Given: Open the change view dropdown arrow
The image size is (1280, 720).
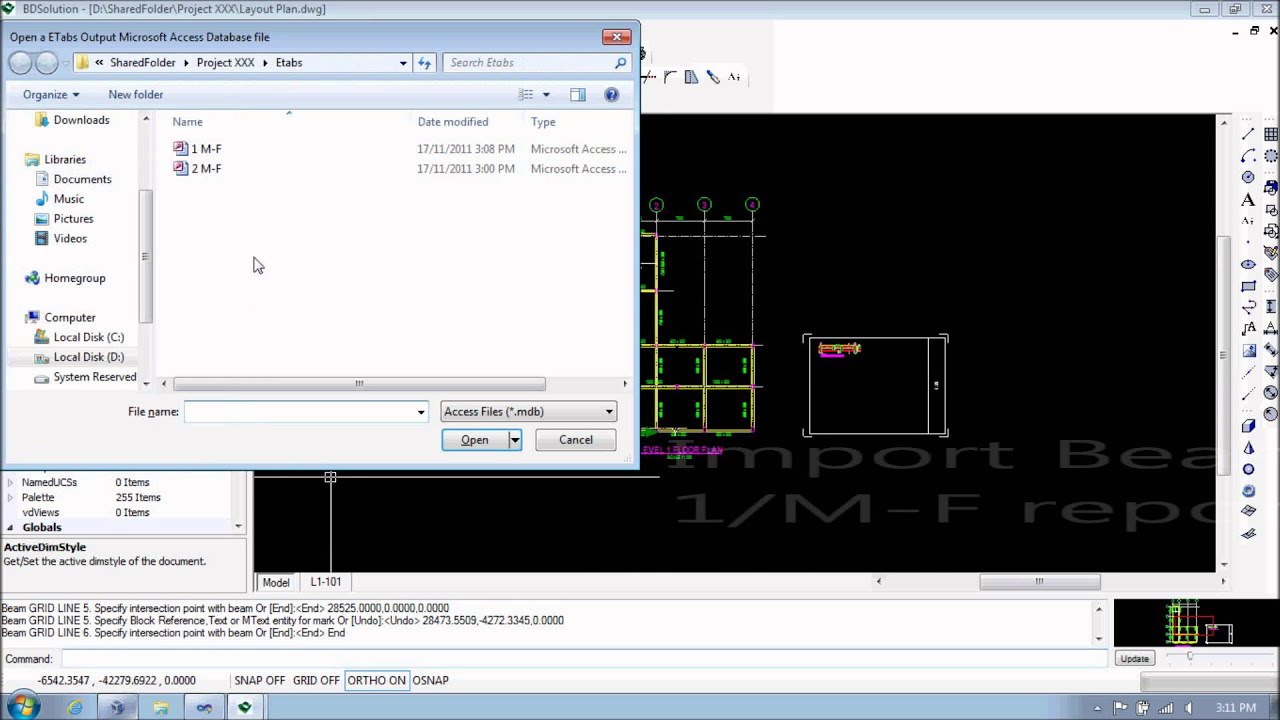Looking at the screenshot, I should 546,94.
